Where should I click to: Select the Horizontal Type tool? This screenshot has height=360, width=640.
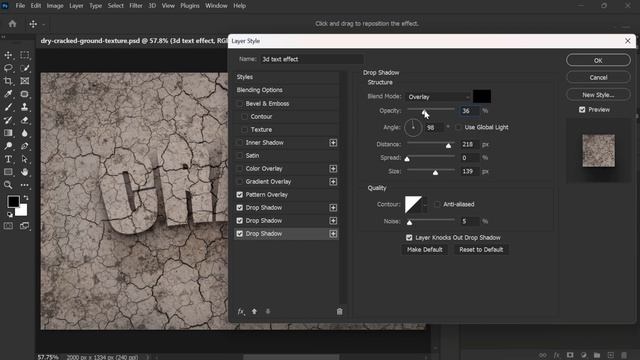(x=8, y=159)
